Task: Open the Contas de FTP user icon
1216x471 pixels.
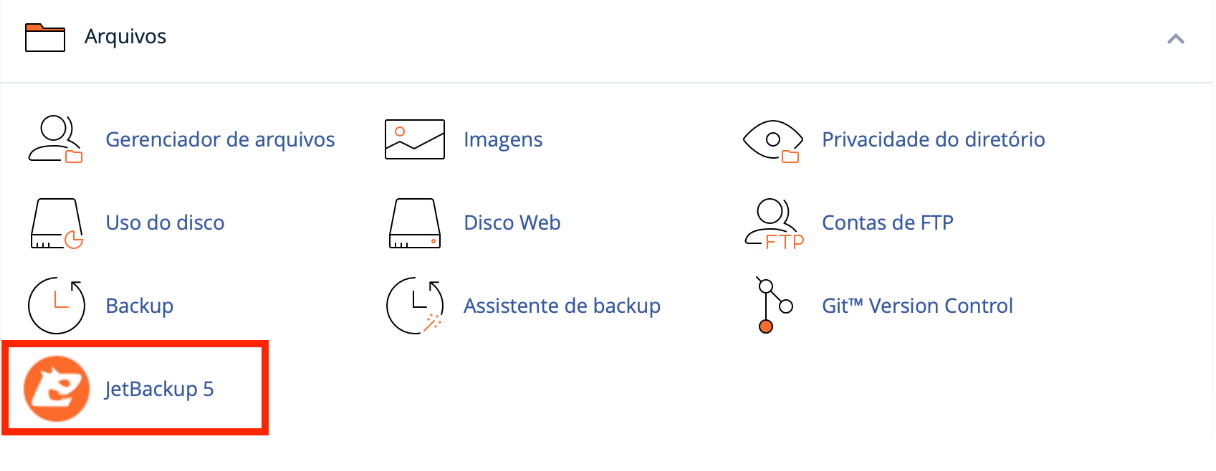Action: (773, 223)
